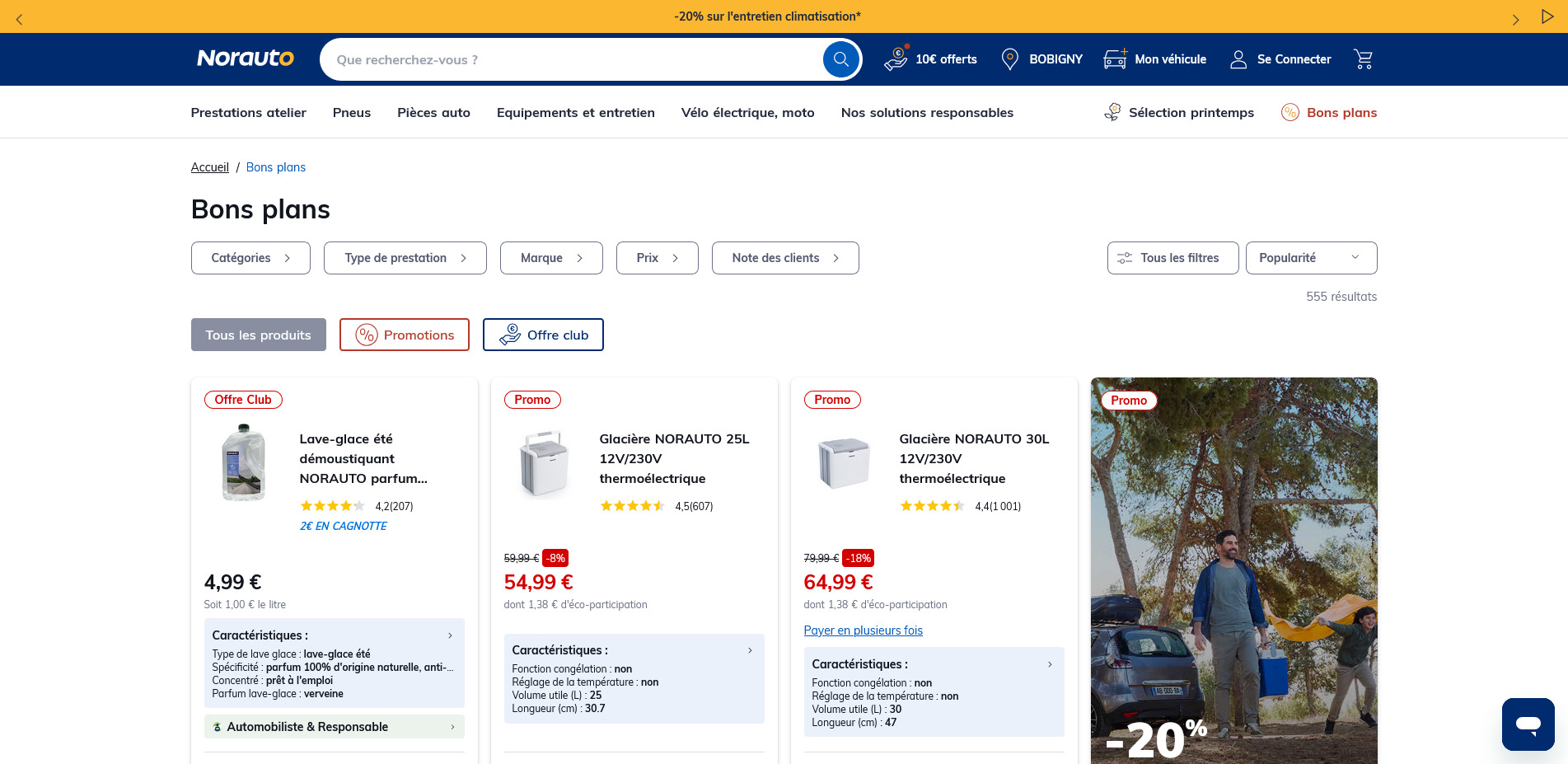Expand Caractéristiques of Glacière 25L
Viewport: 1568px width, 764px height.
pyautogui.click(x=634, y=650)
